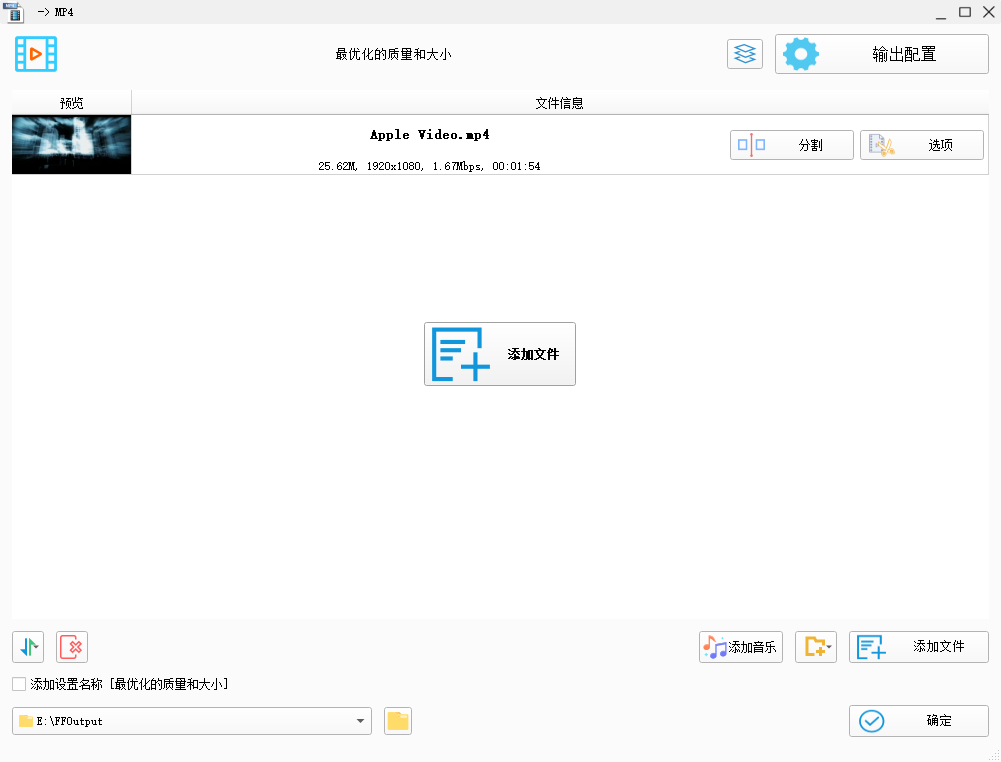Open the stacked layers preset icon
The width and height of the screenshot is (1001, 762).
point(744,54)
